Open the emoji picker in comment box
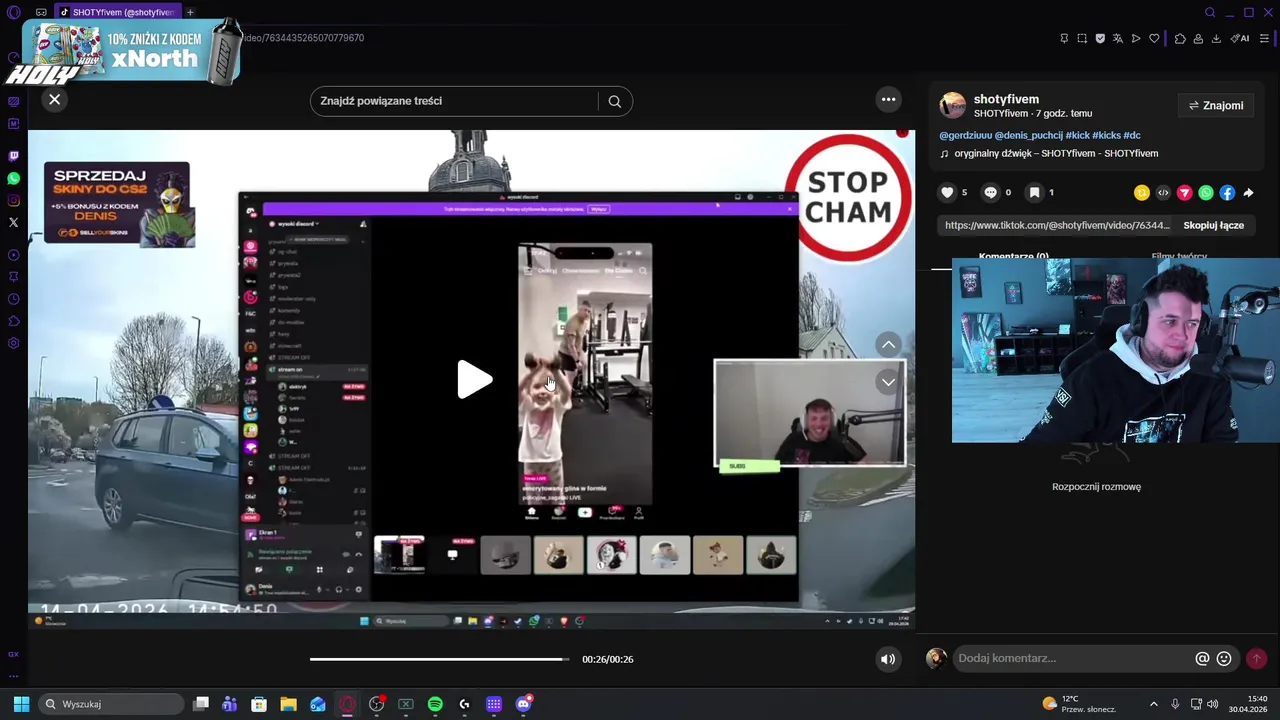 click(x=1224, y=658)
